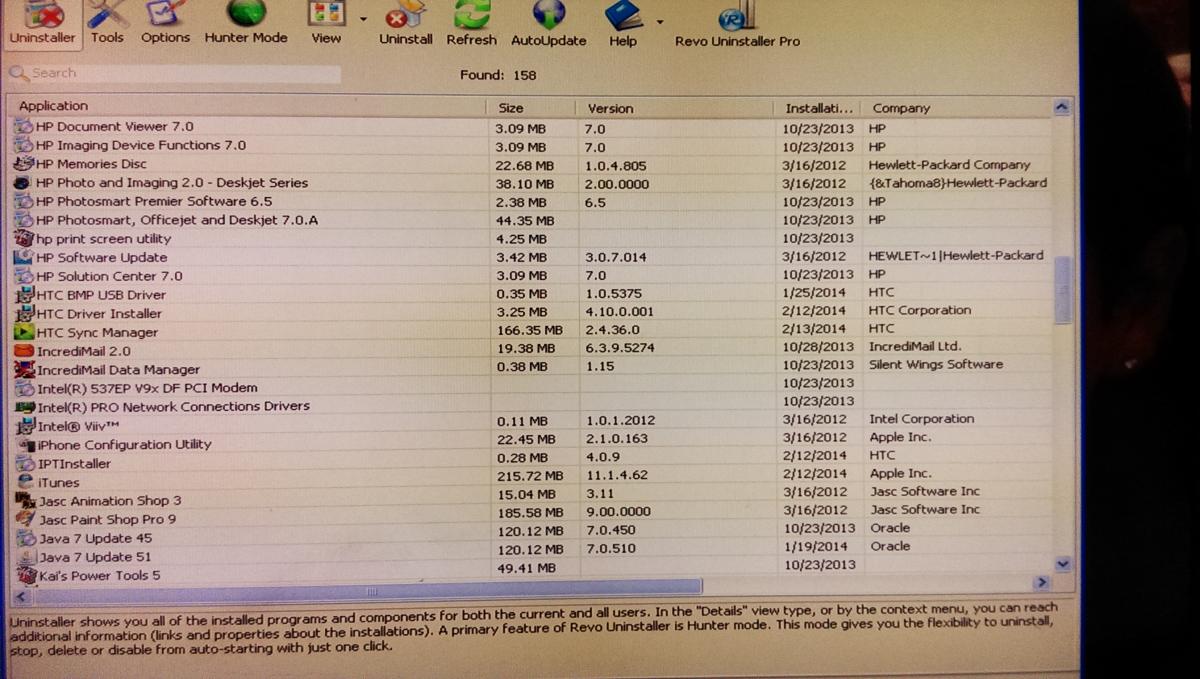This screenshot has width=1200, height=679.
Task: Select the IPTInstaller entry
Action: (x=74, y=464)
